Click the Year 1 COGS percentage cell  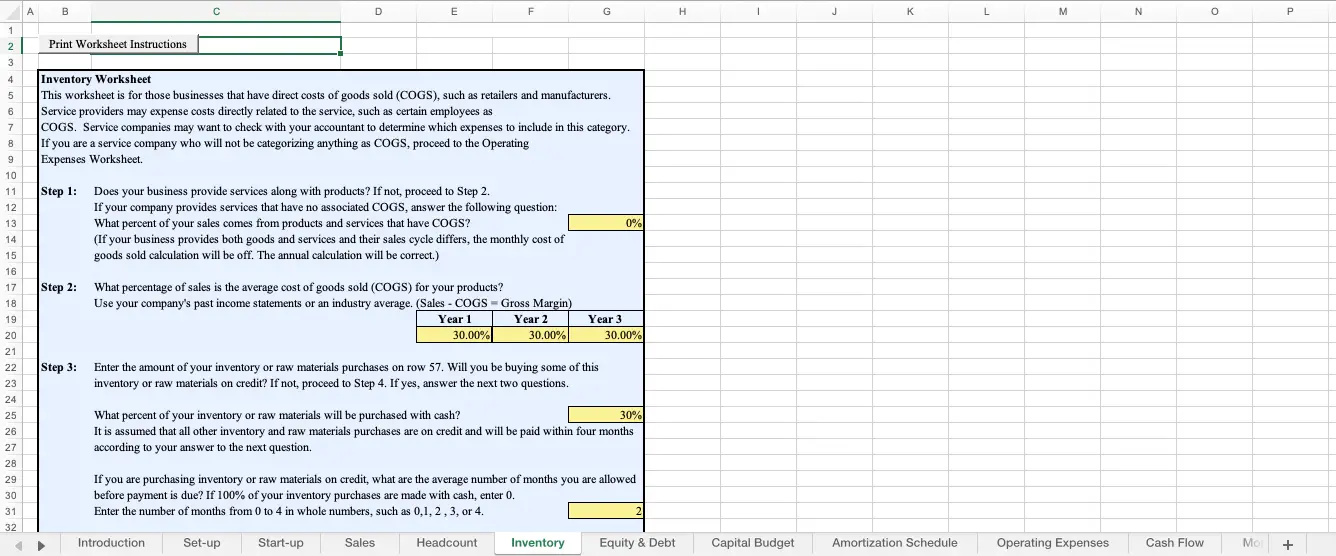click(x=454, y=335)
